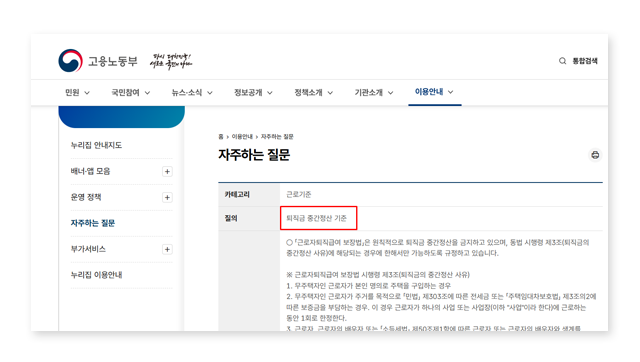Expand chevron next to 정보공개
This screenshot has height=362, width=640.
[270, 93]
